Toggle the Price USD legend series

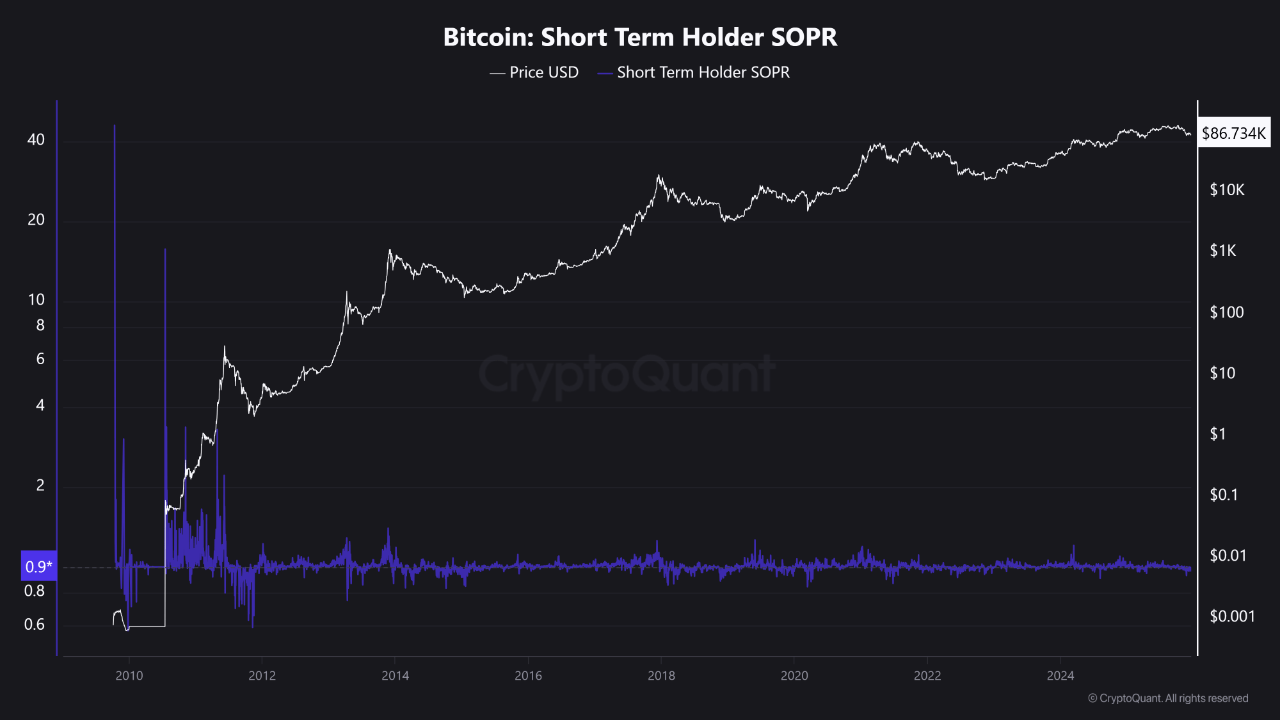(544, 72)
